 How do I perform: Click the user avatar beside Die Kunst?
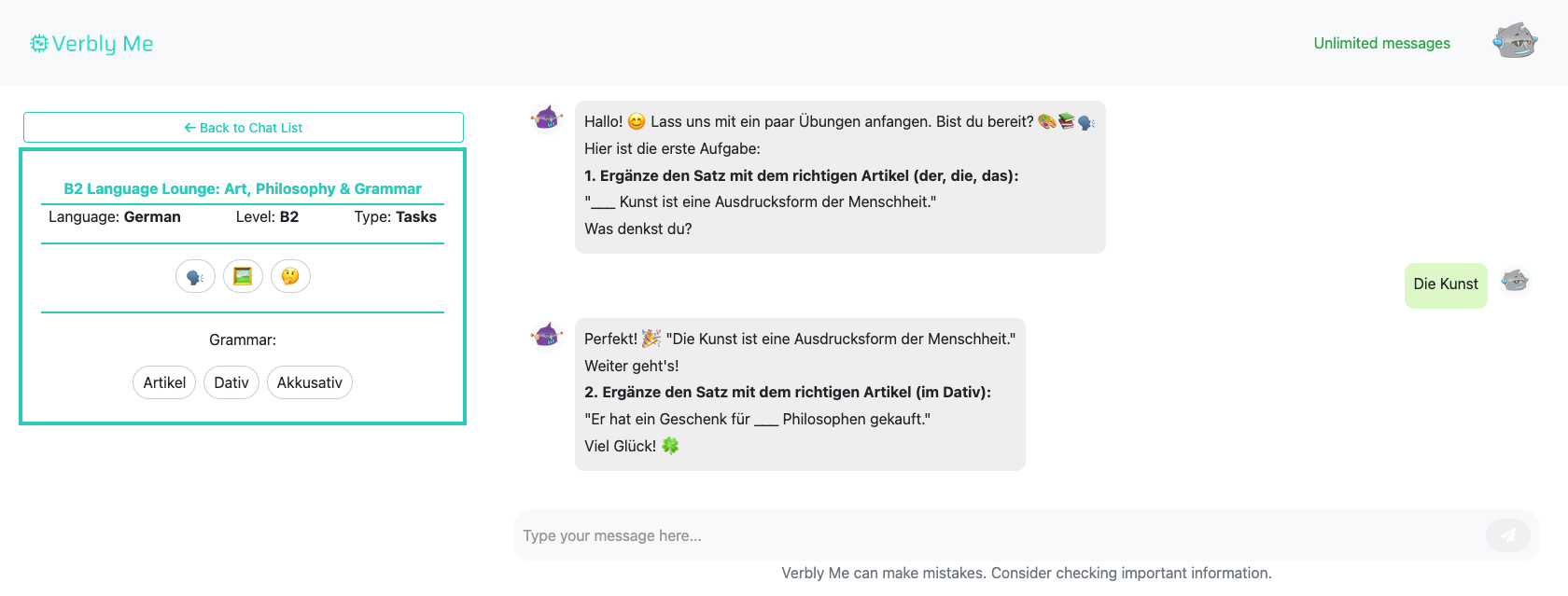point(1515,280)
